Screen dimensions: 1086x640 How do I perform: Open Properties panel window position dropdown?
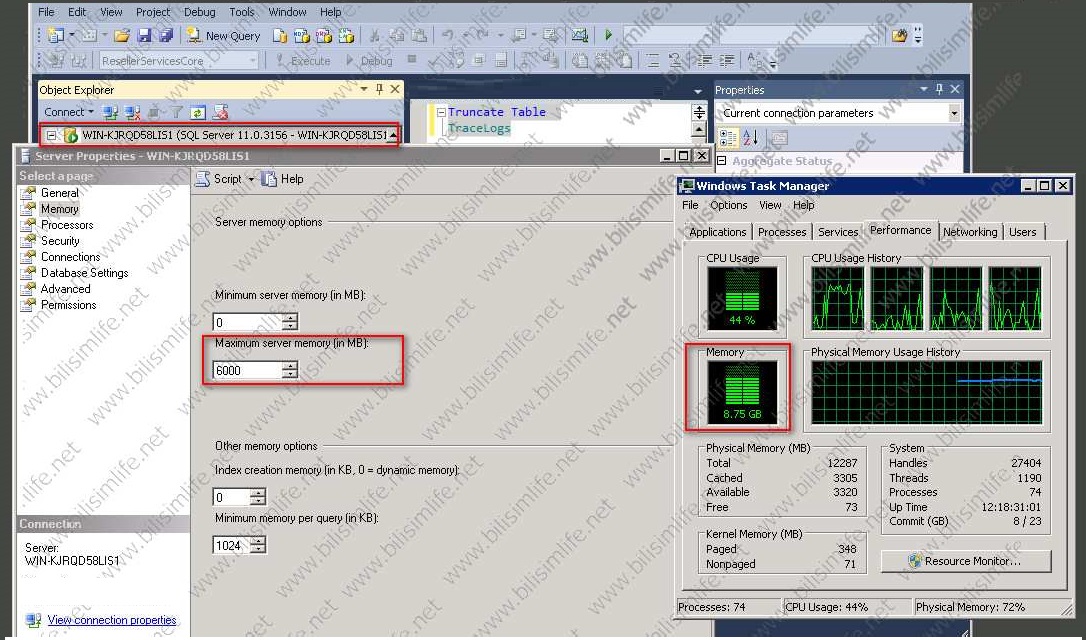pos(924,89)
